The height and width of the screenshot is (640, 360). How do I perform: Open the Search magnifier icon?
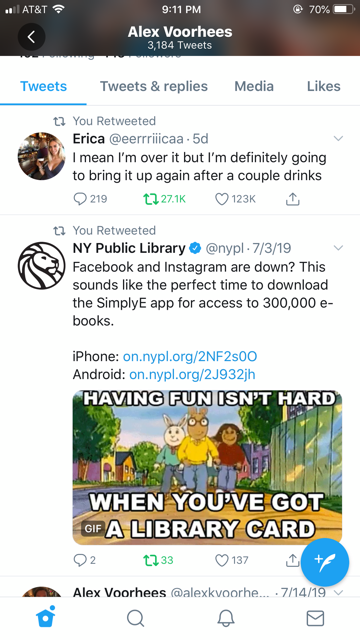pyautogui.click(x=136, y=618)
